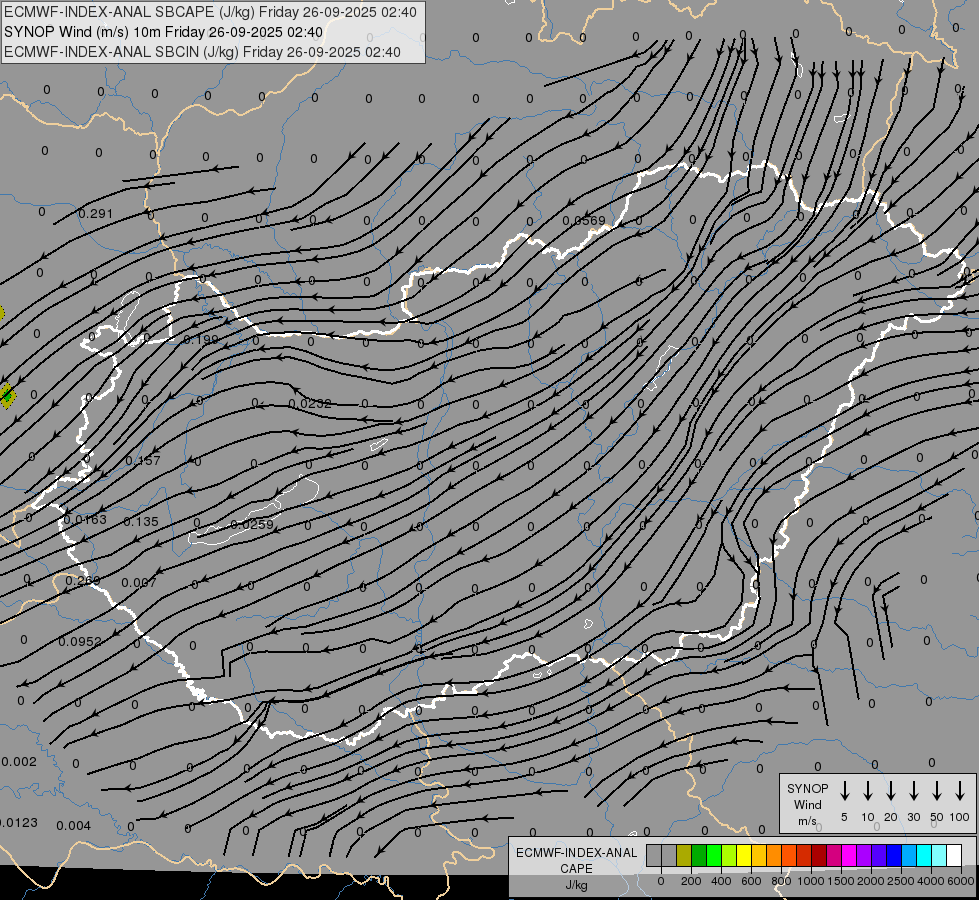Click the 30 m/s wind arrow in legend
This screenshot has width=979, height=900.
[914, 791]
